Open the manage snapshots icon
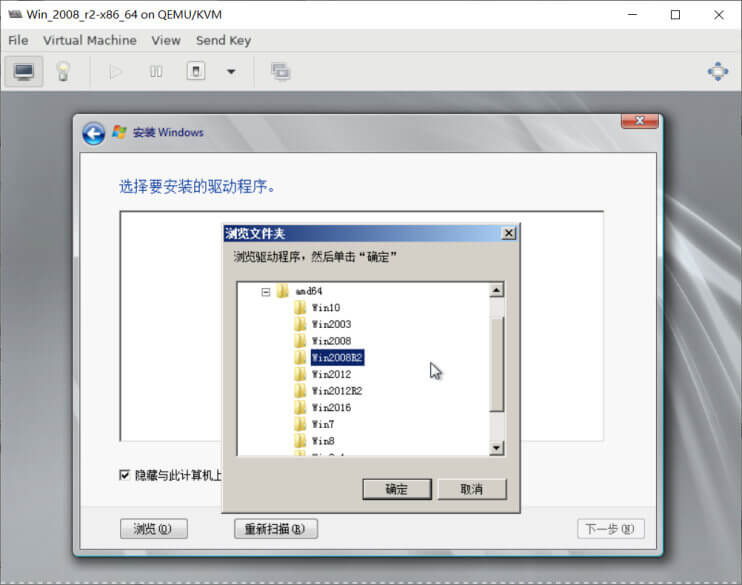This screenshot has width=742, height=585. 281,71
